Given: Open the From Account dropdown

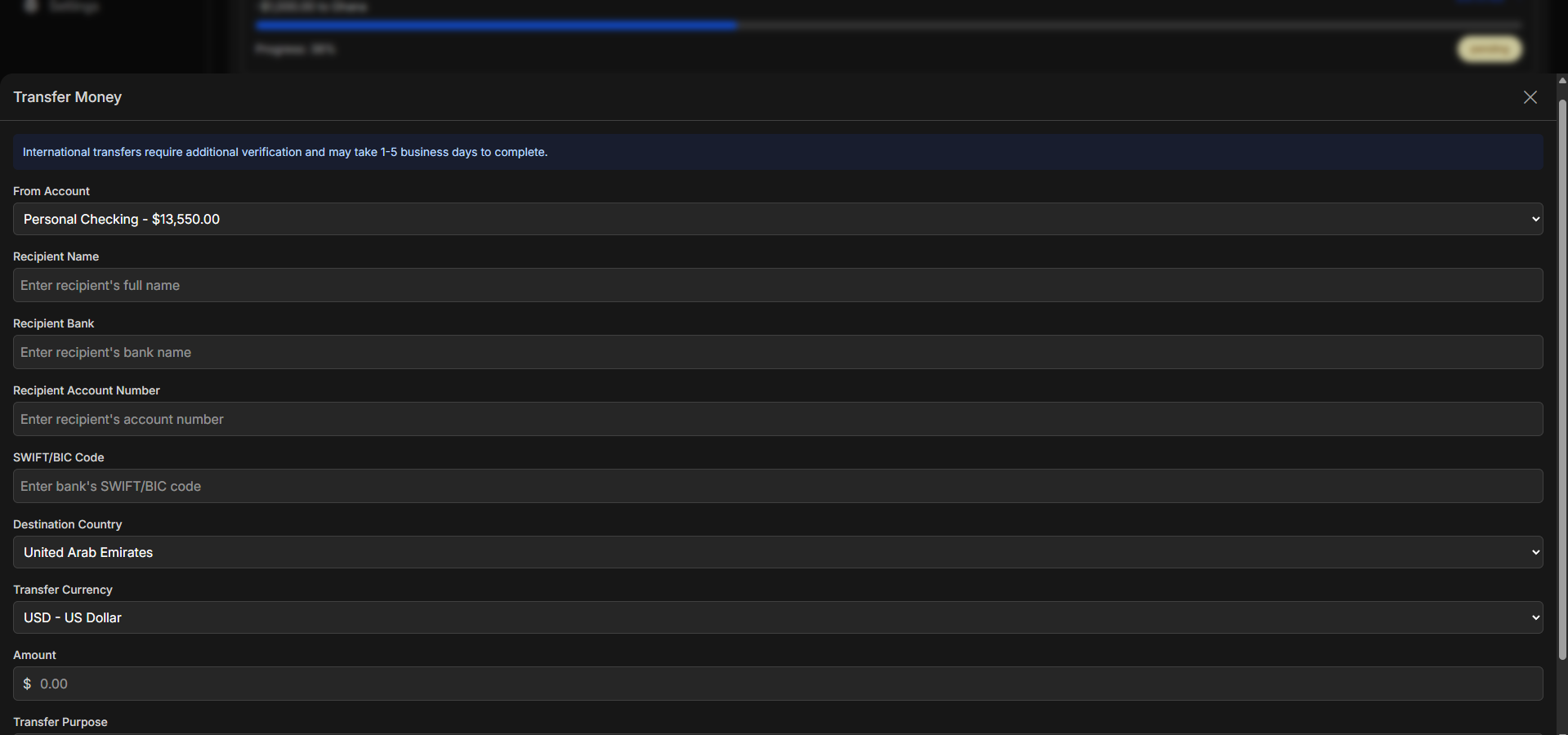Looking at the screenshot, I should (x=778, y=219).
